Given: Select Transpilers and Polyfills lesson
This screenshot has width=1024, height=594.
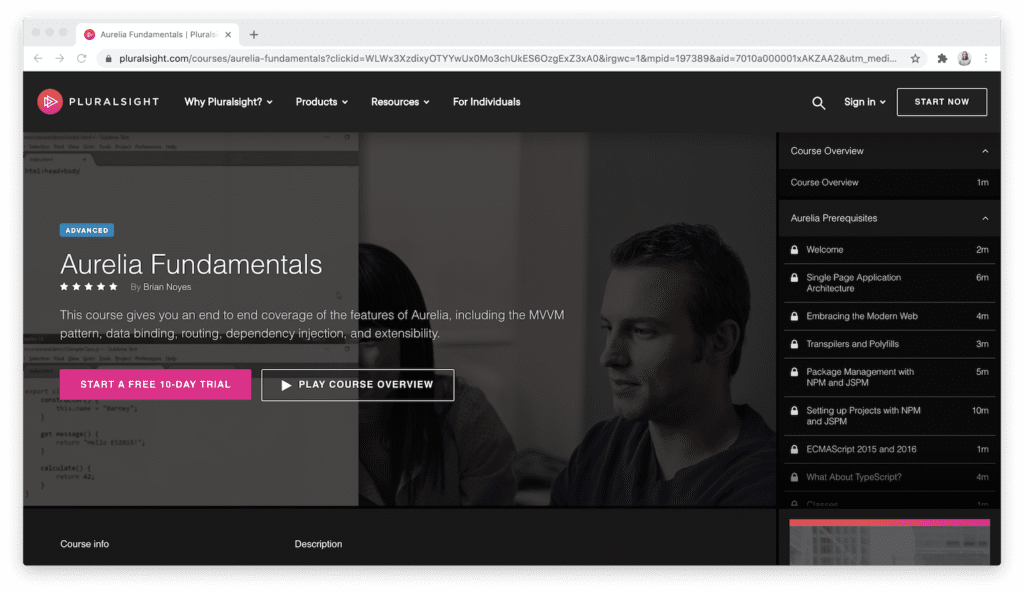Looking at the screenshot, I should pyautogui.click(x=852, y=344).
